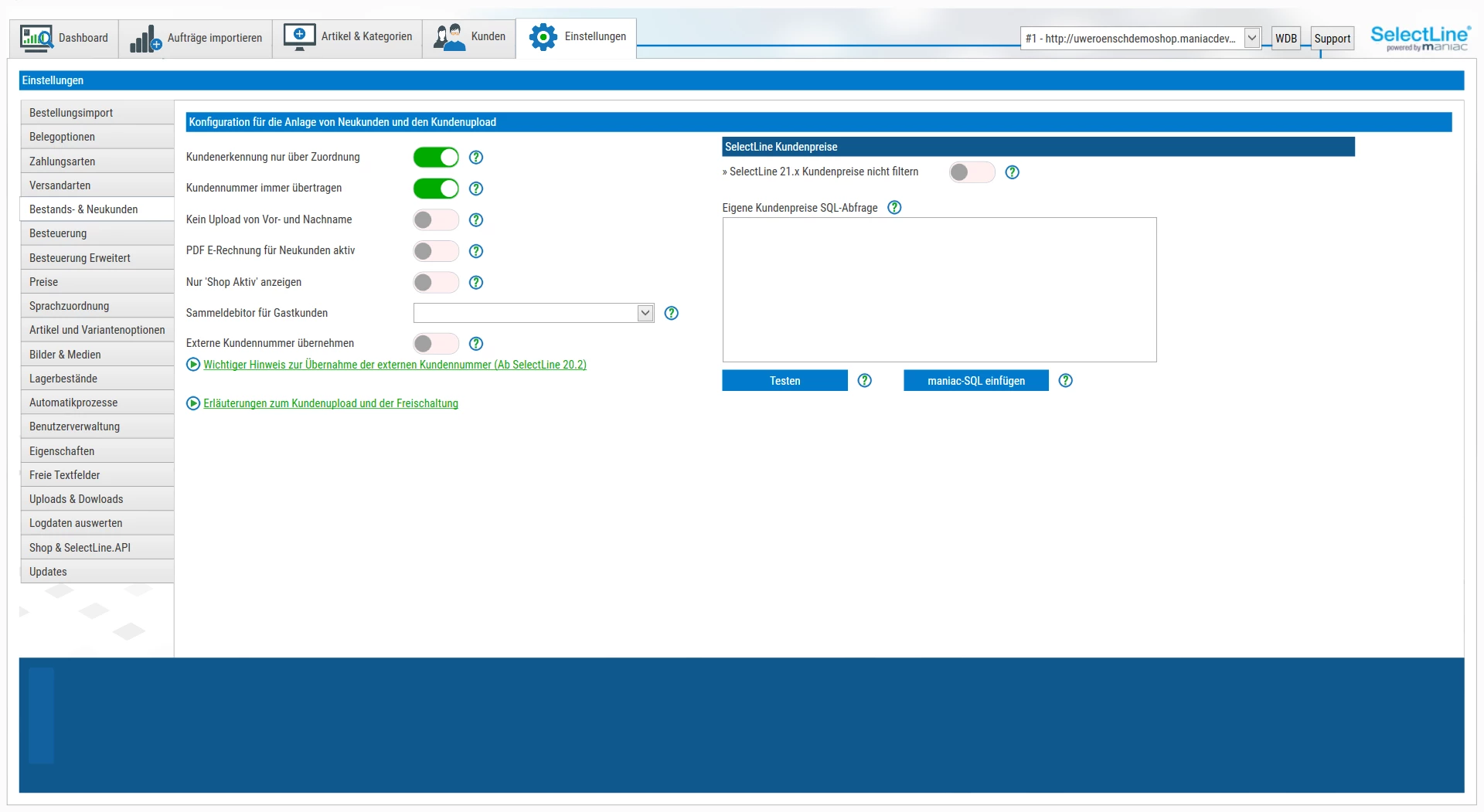Select Benutzerverwaltung sidebar item

pyautogui.click(x=97, y=426)
